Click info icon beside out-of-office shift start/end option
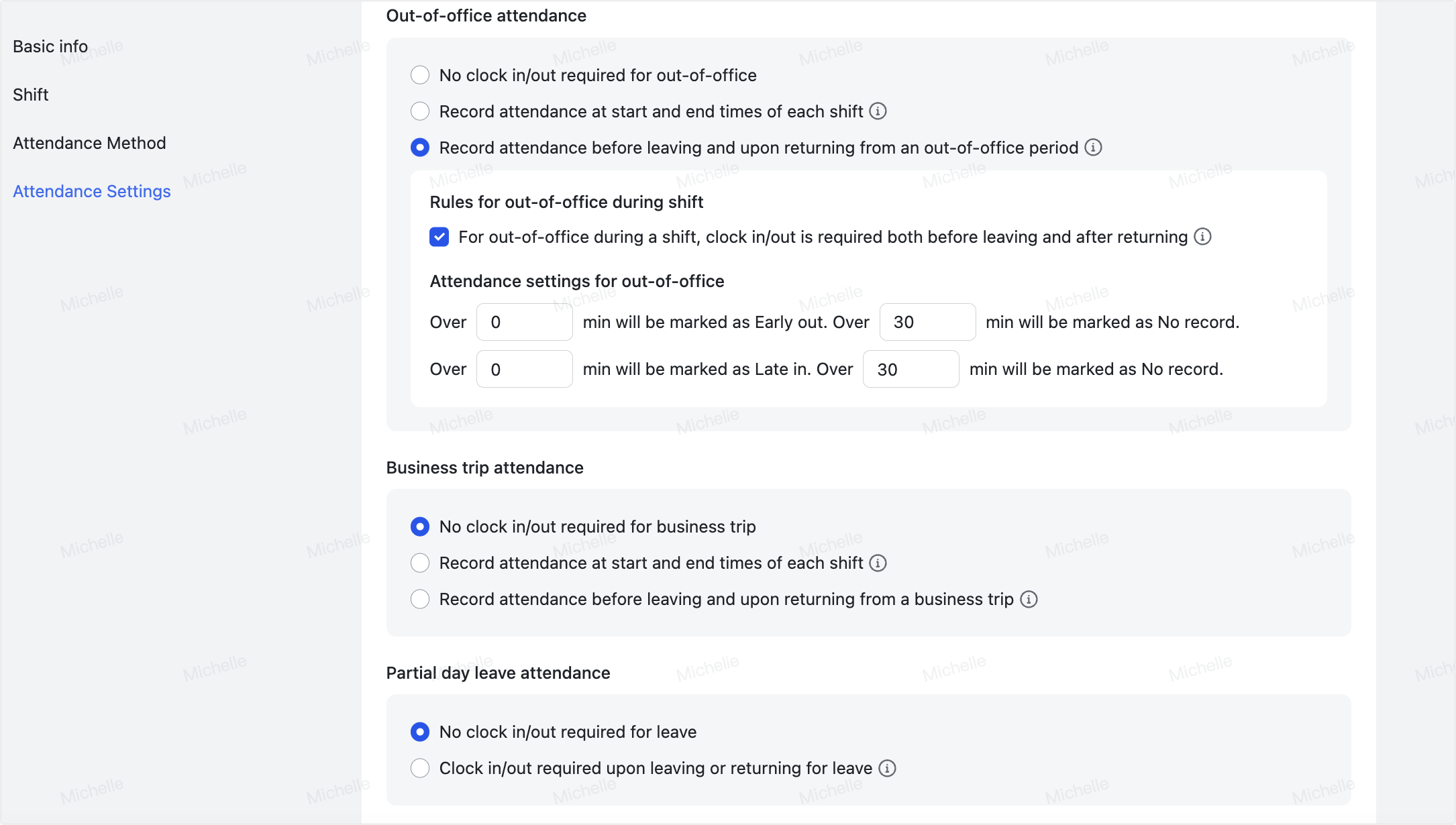 pos(878,111)
